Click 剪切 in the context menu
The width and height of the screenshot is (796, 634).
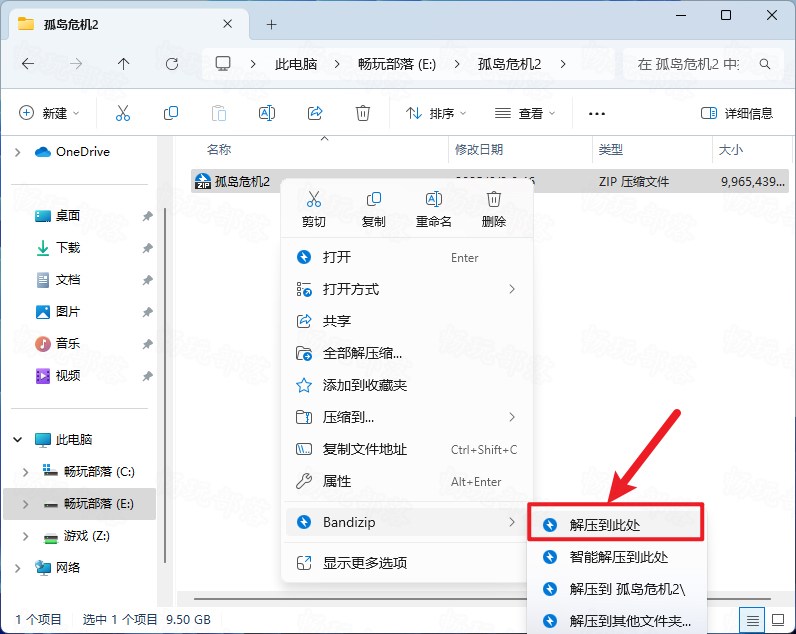314,209
